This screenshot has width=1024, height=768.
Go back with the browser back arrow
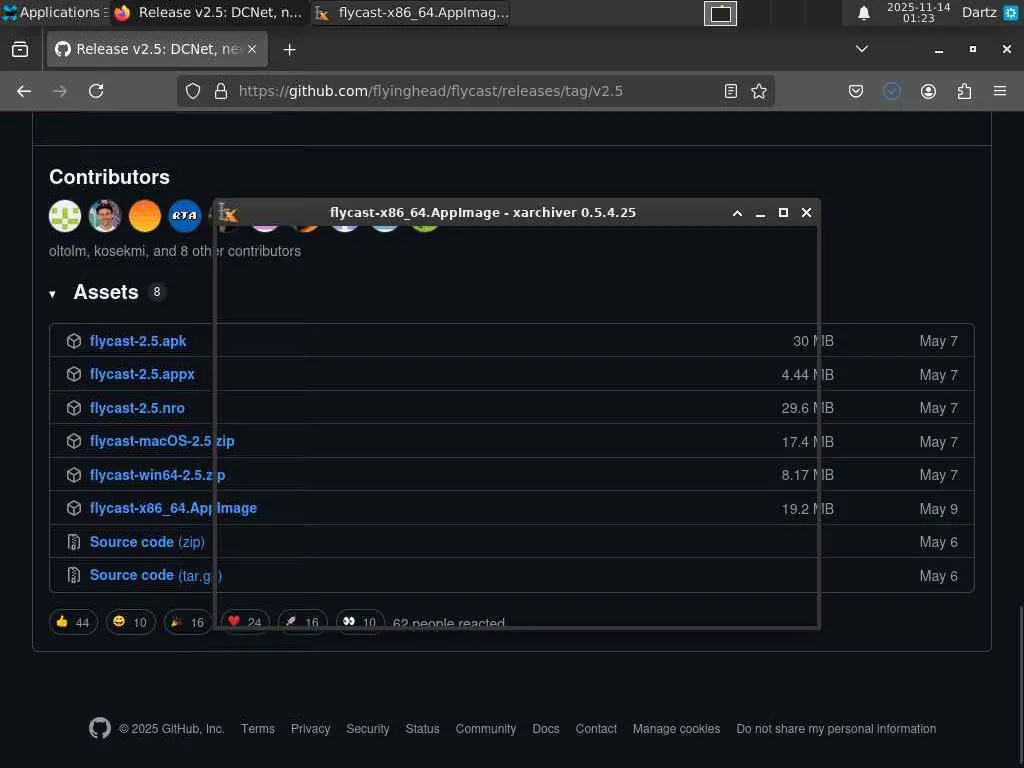tap(24, 91)
